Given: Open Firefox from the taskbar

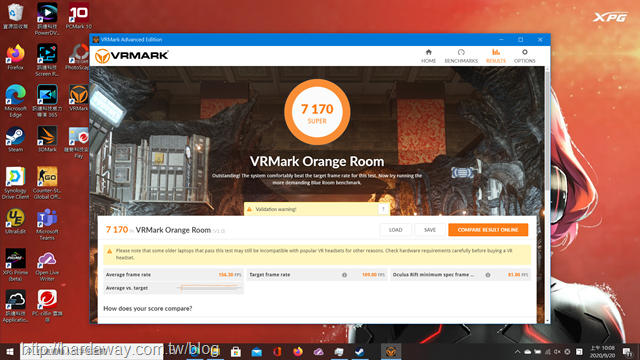Looking at the screenshot, I should pos(298,351).
